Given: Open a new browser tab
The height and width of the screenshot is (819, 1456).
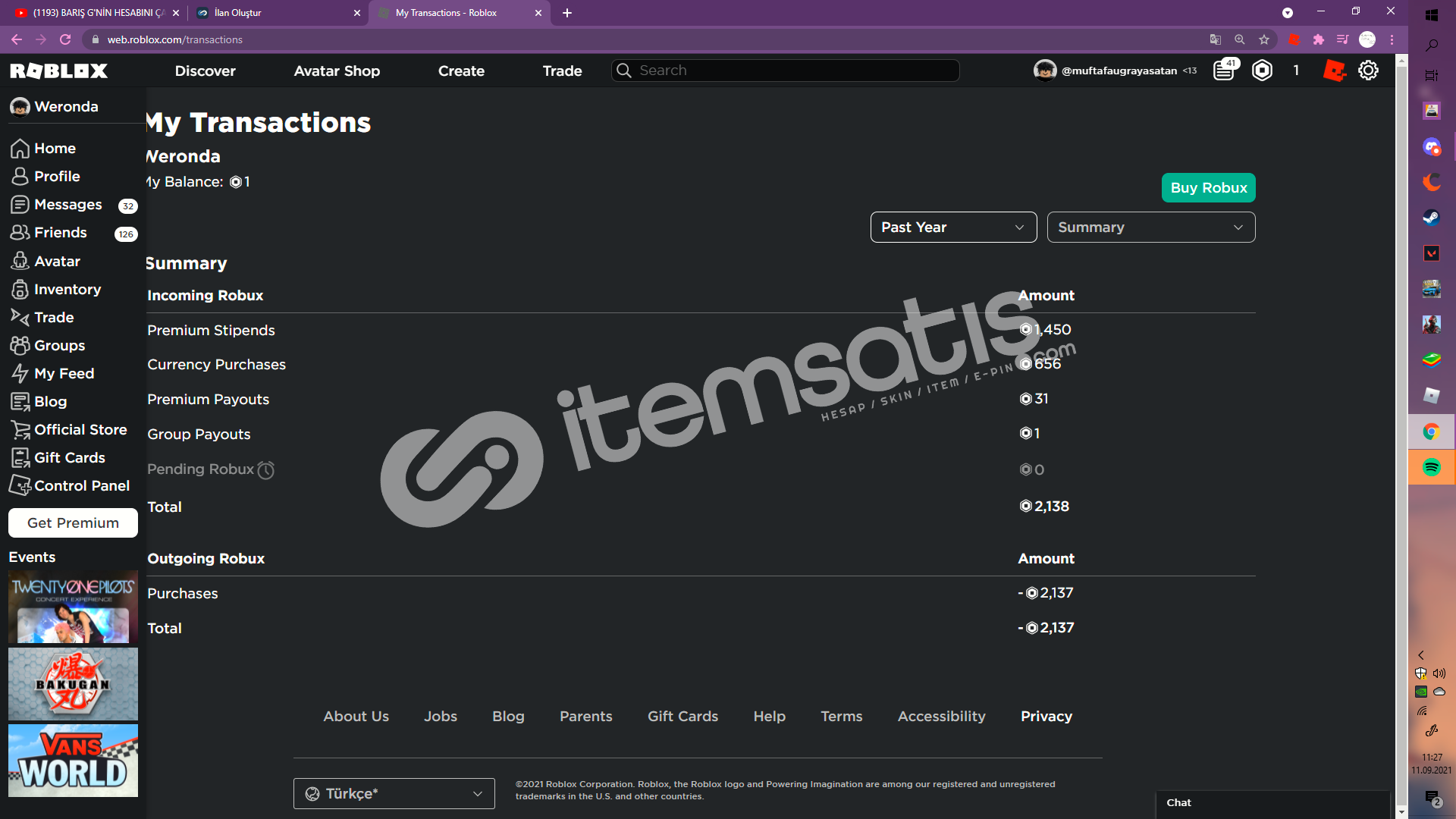Looking at the screenshot, I should [567, 13].
